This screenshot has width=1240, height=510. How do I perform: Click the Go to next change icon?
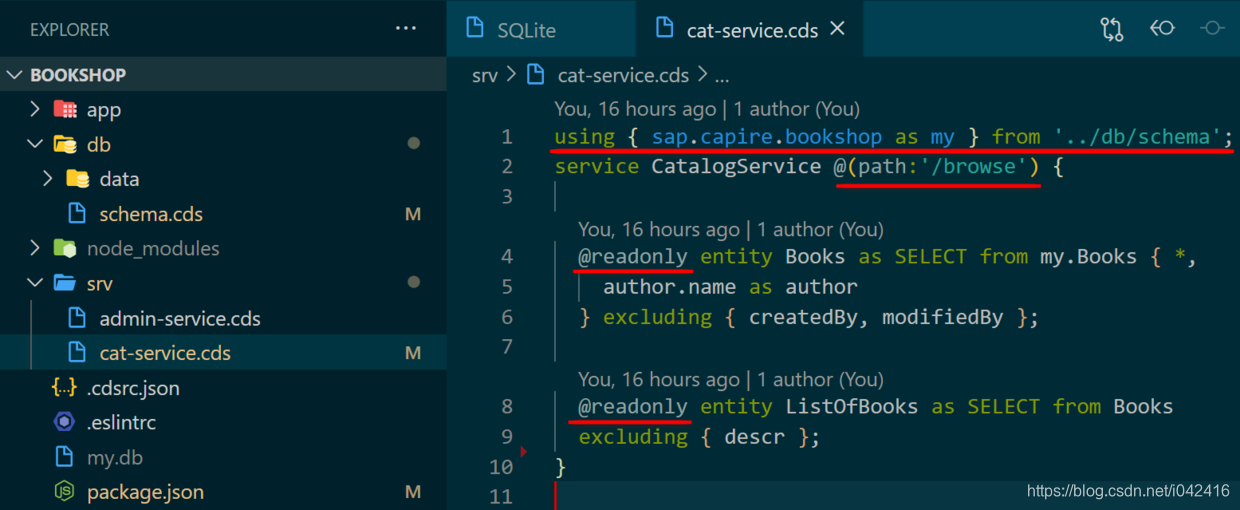1213,29
